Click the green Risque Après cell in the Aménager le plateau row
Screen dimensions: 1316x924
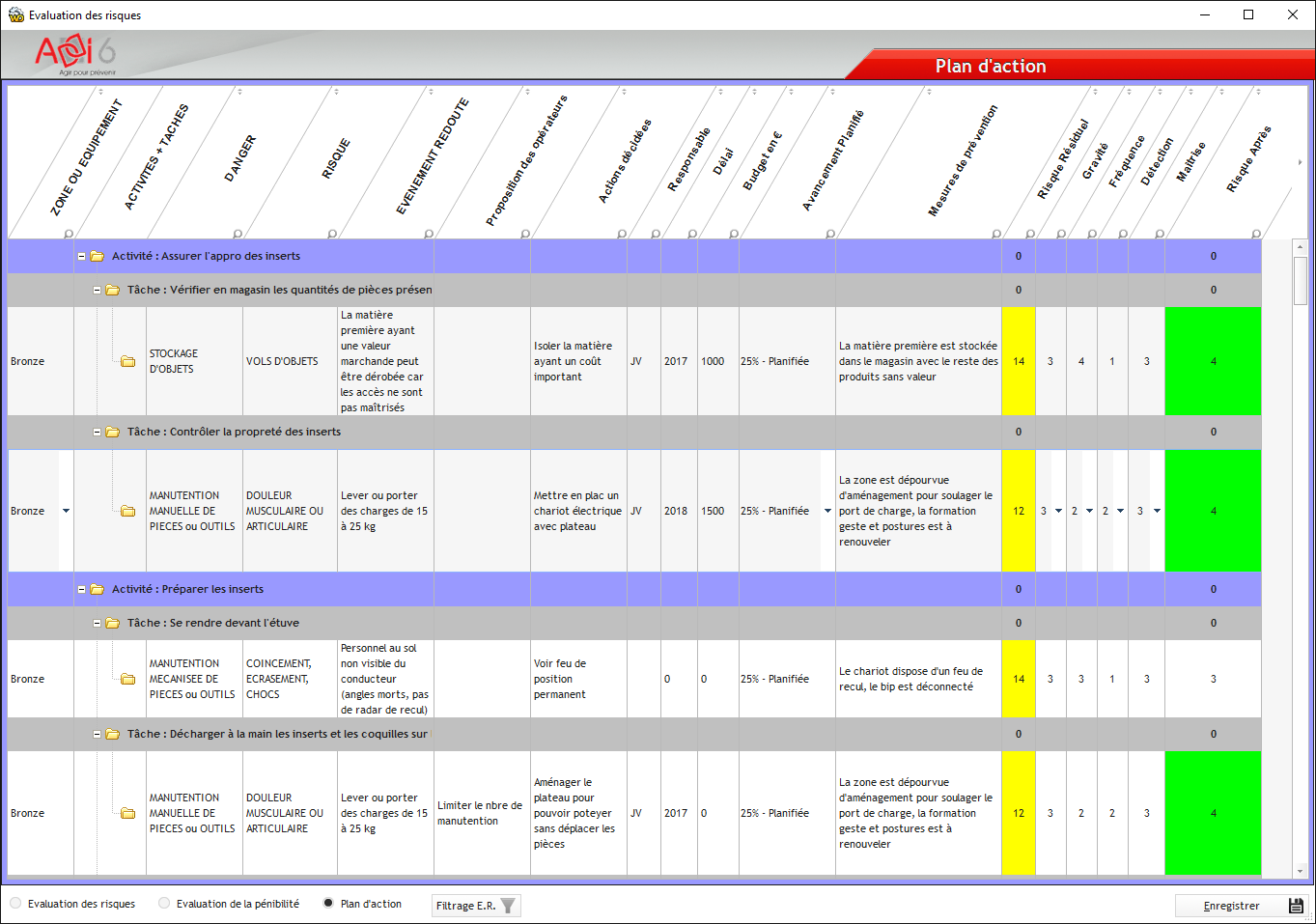(1213, 813)
